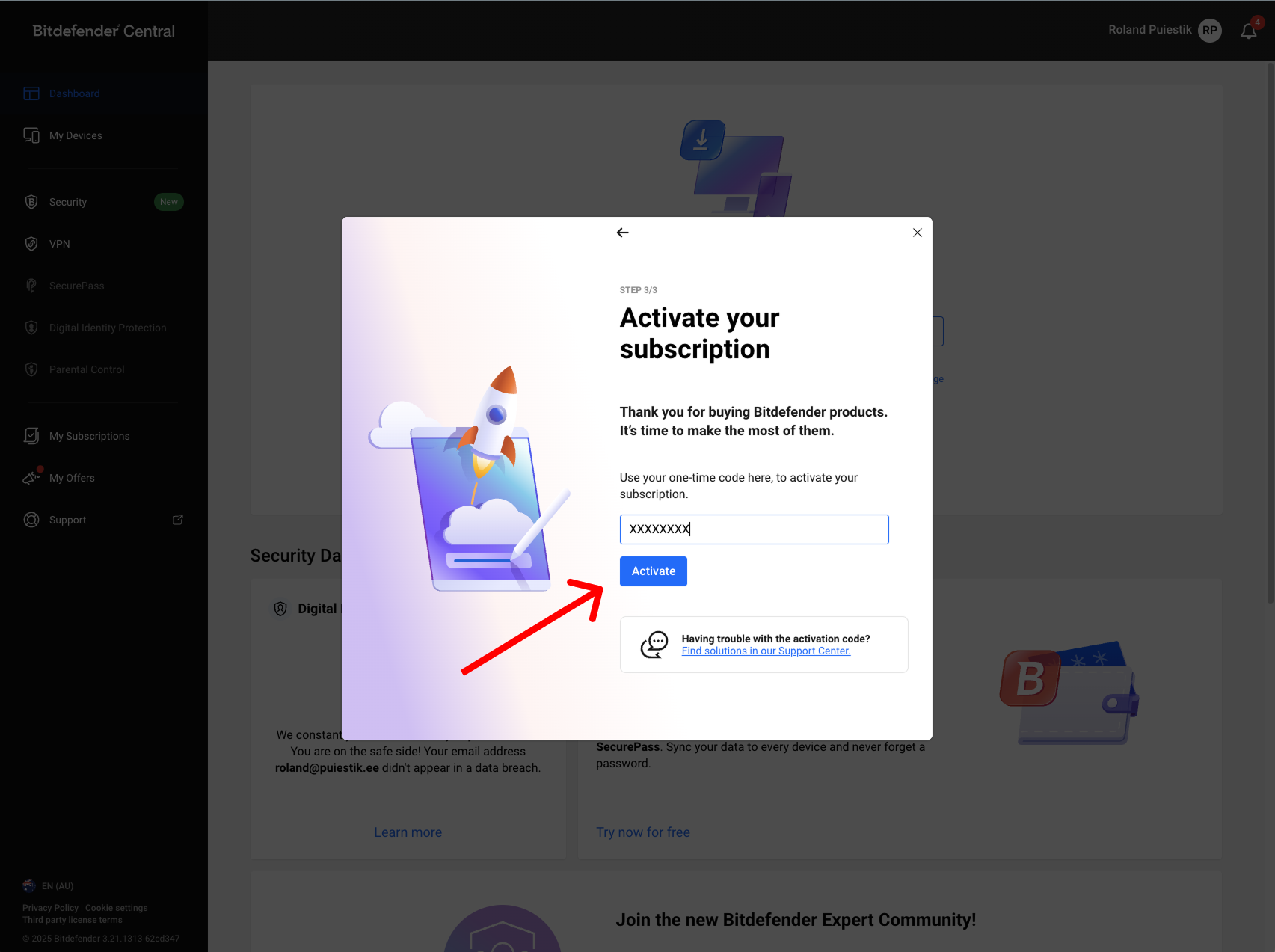Screen dimensions: 1275x952
Task: Click the green New badge beside Security
Action: pyautogui.click(x=169, y=202)
